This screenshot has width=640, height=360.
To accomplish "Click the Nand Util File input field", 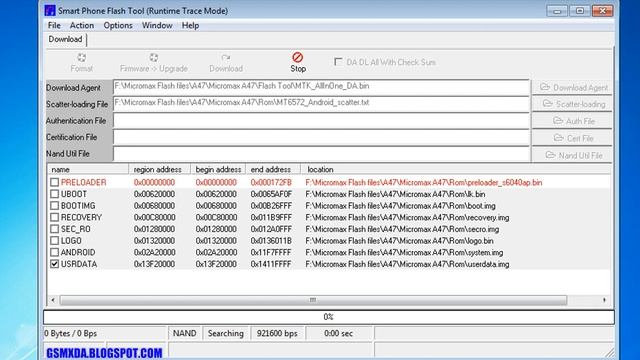I will [x=321, y=154].
